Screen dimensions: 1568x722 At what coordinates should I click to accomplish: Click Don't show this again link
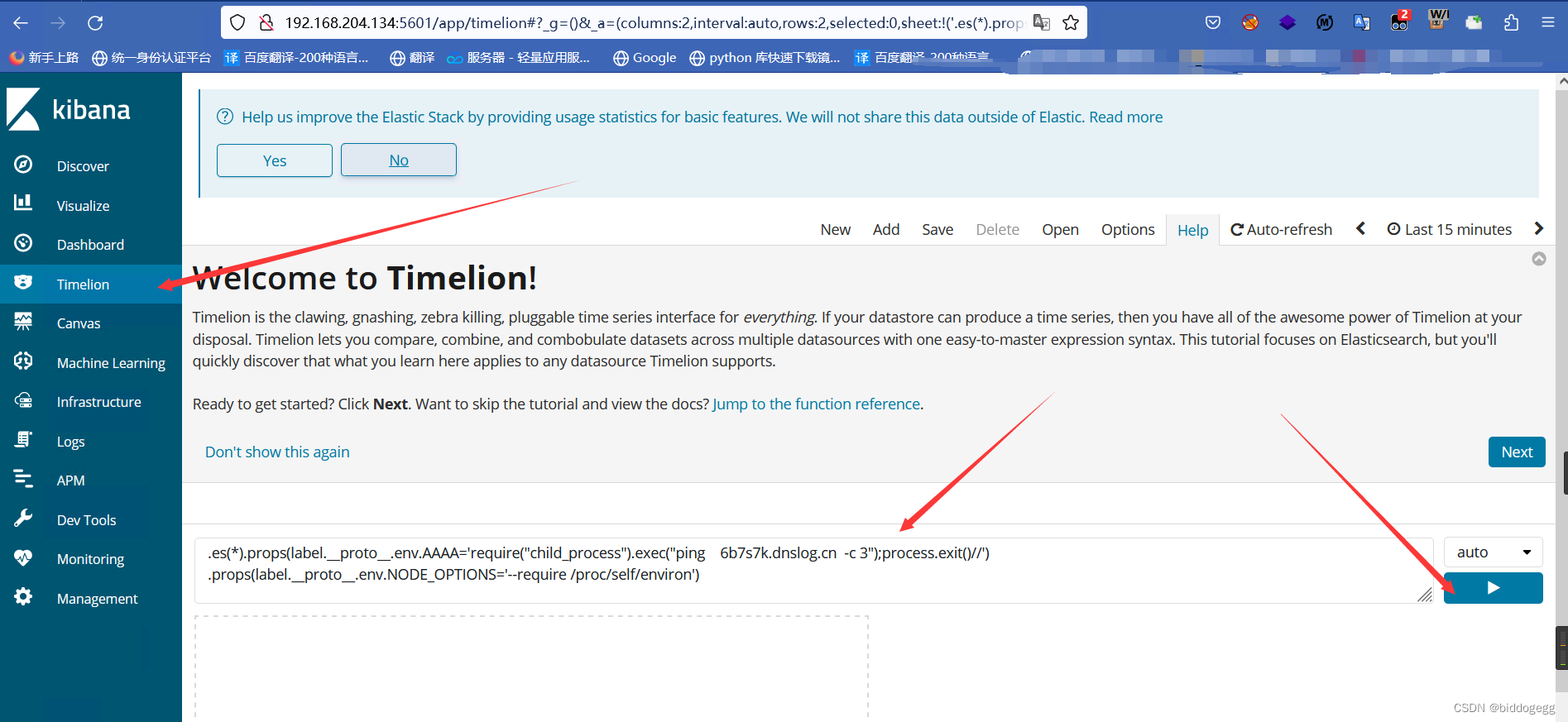coord(277,452)
